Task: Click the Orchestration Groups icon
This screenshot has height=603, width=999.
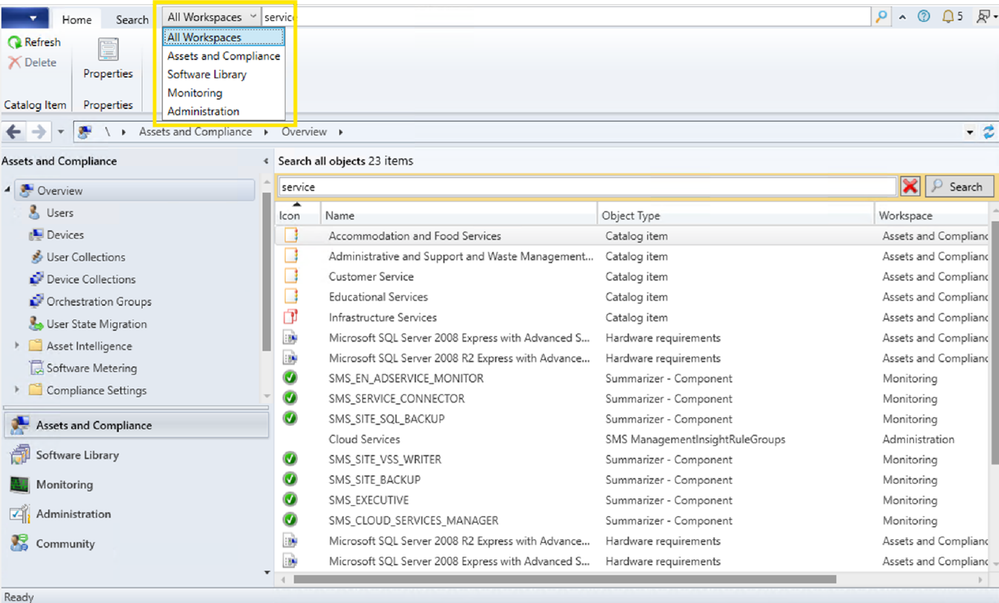Action: [36, 301]
